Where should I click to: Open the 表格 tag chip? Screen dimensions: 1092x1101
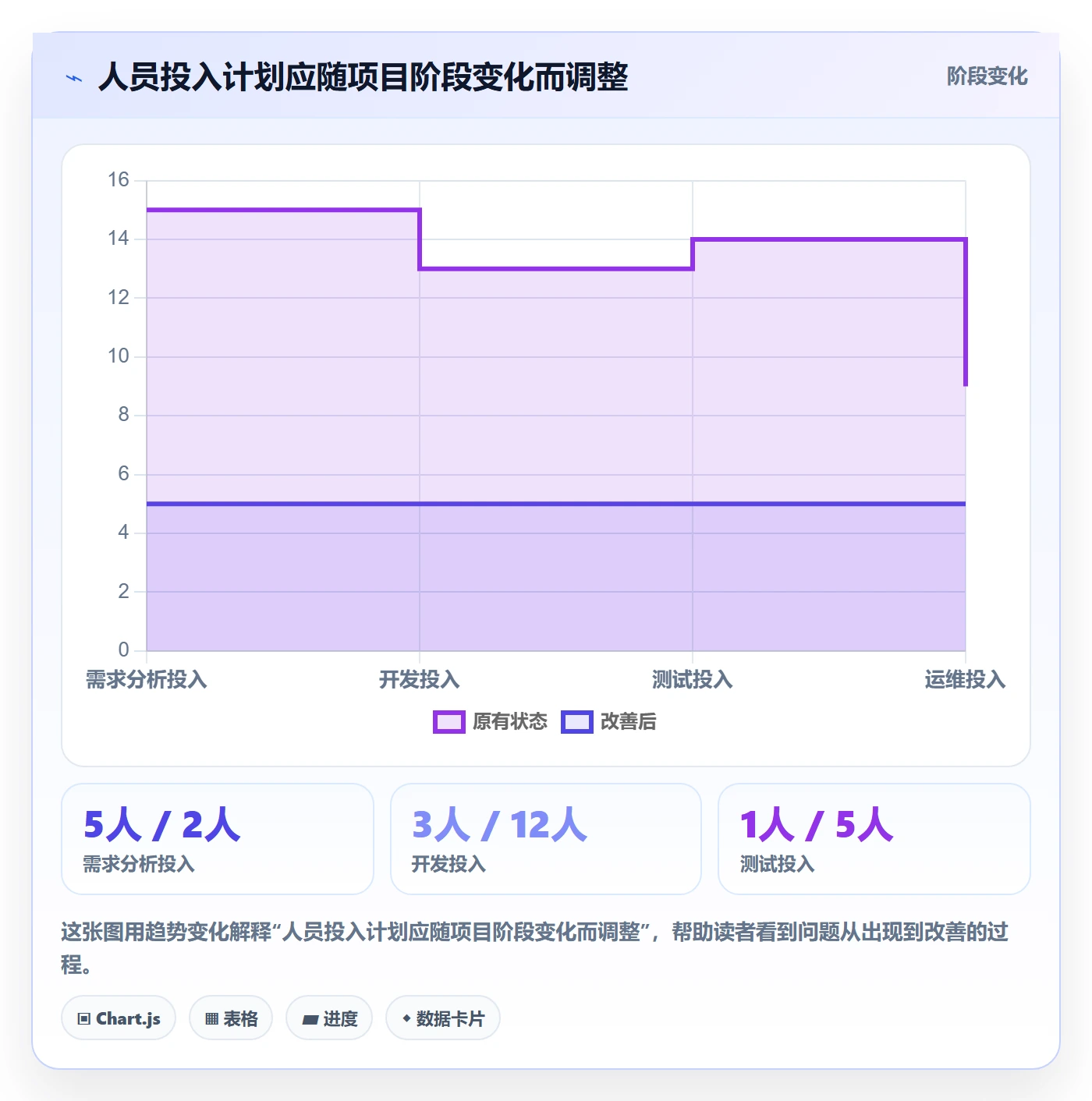pyautogui.click(x=231, y=1018)
